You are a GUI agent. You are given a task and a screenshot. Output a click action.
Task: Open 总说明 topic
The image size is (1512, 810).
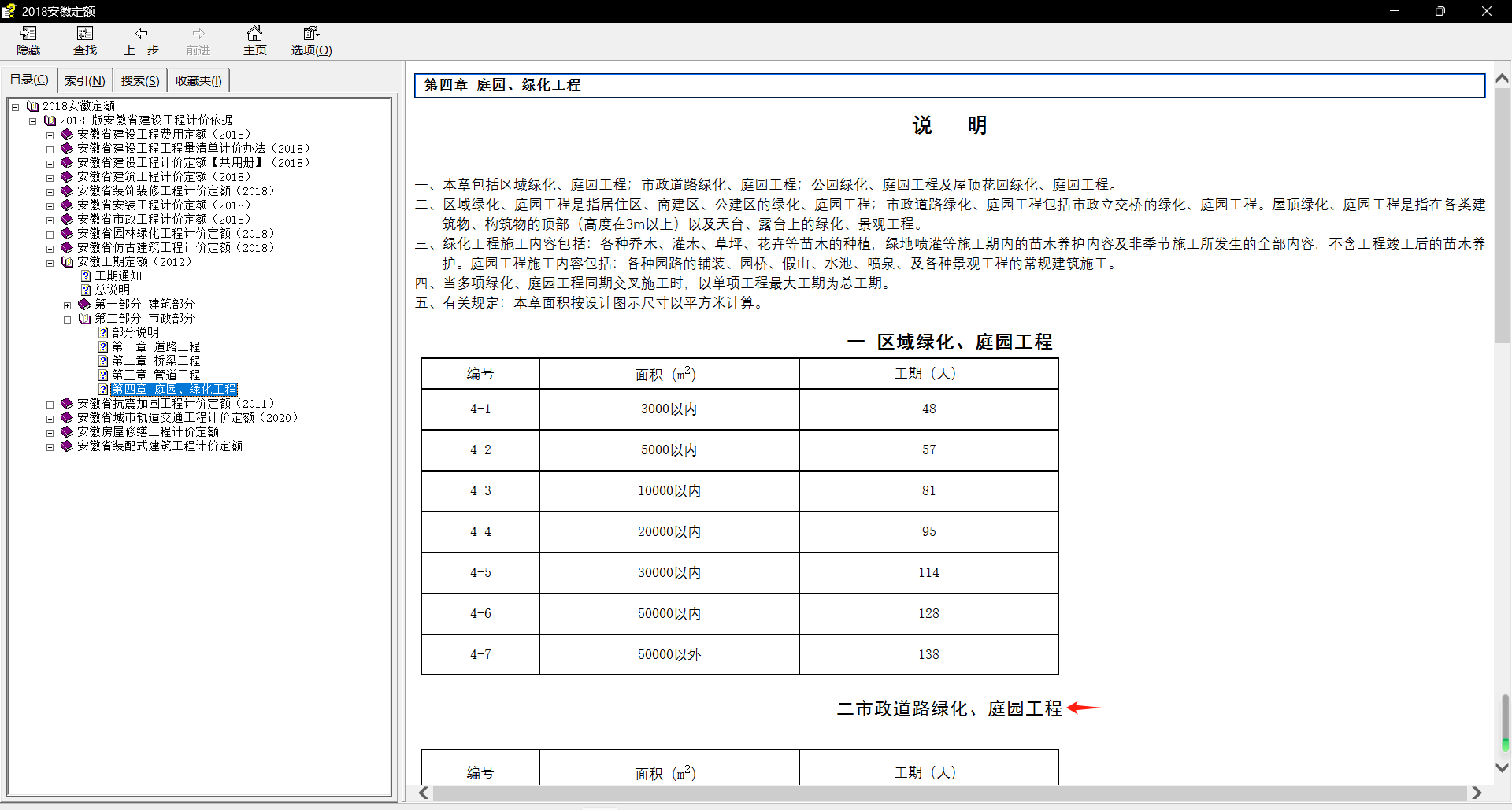click(113, 290)
